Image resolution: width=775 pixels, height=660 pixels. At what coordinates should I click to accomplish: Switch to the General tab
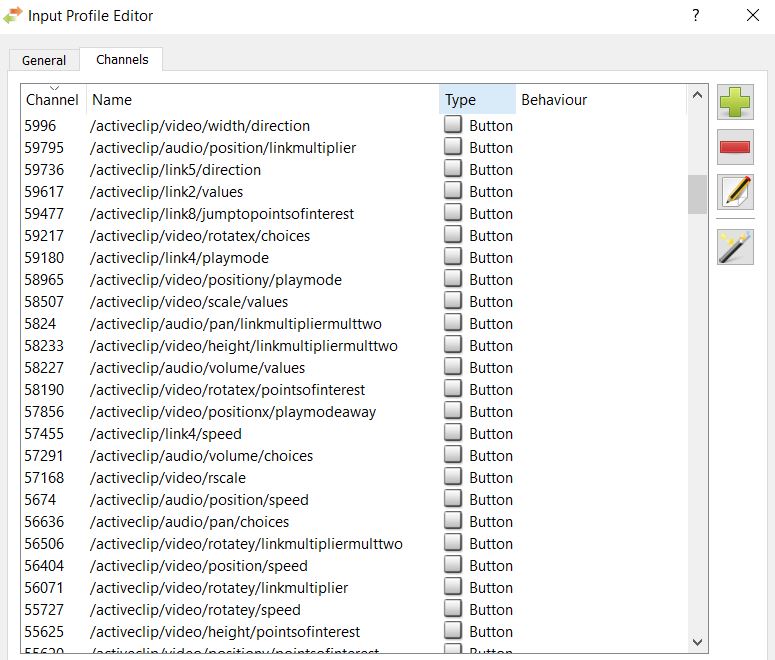coord(44,60)
